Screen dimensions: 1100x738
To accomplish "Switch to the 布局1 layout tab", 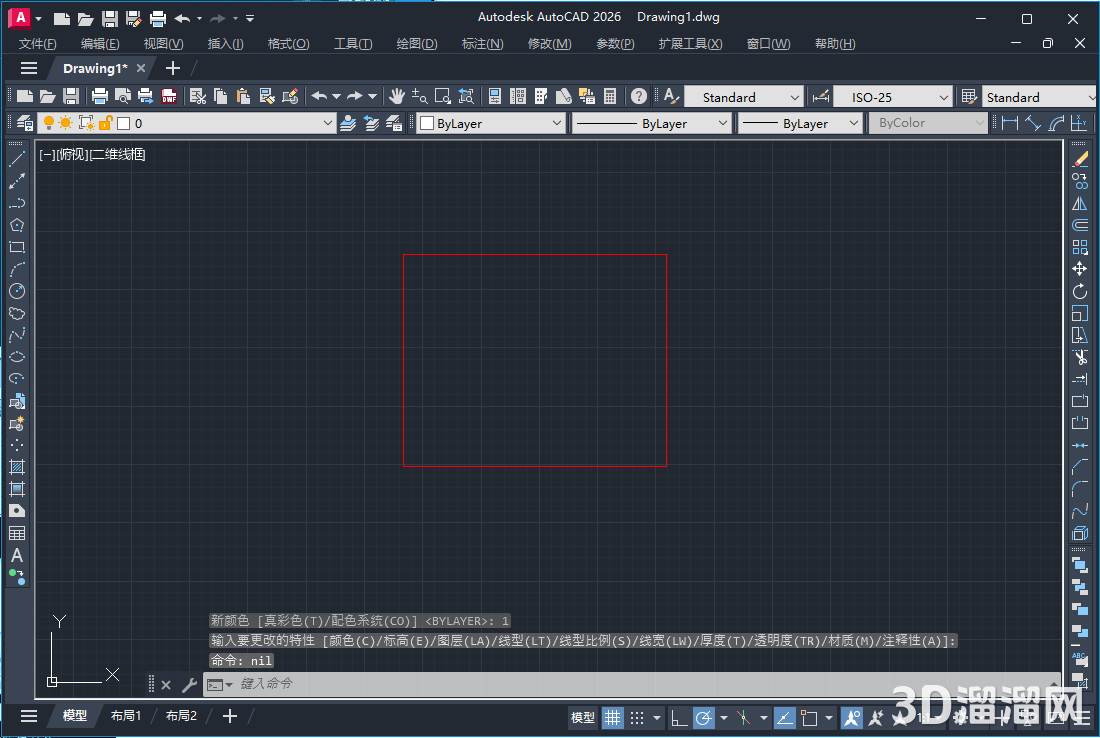I will 126,716.
